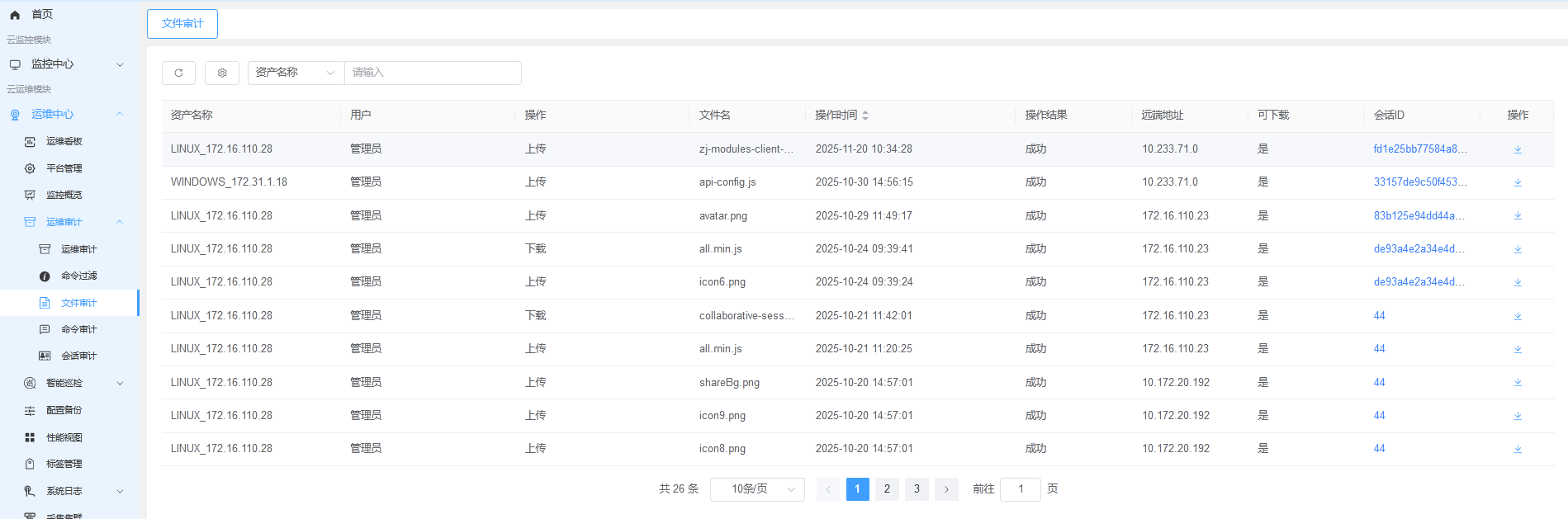This screenshot has height=519, width=1568.
Task: Select 命令过滤 in the sidebar
Action: [78, 276]
